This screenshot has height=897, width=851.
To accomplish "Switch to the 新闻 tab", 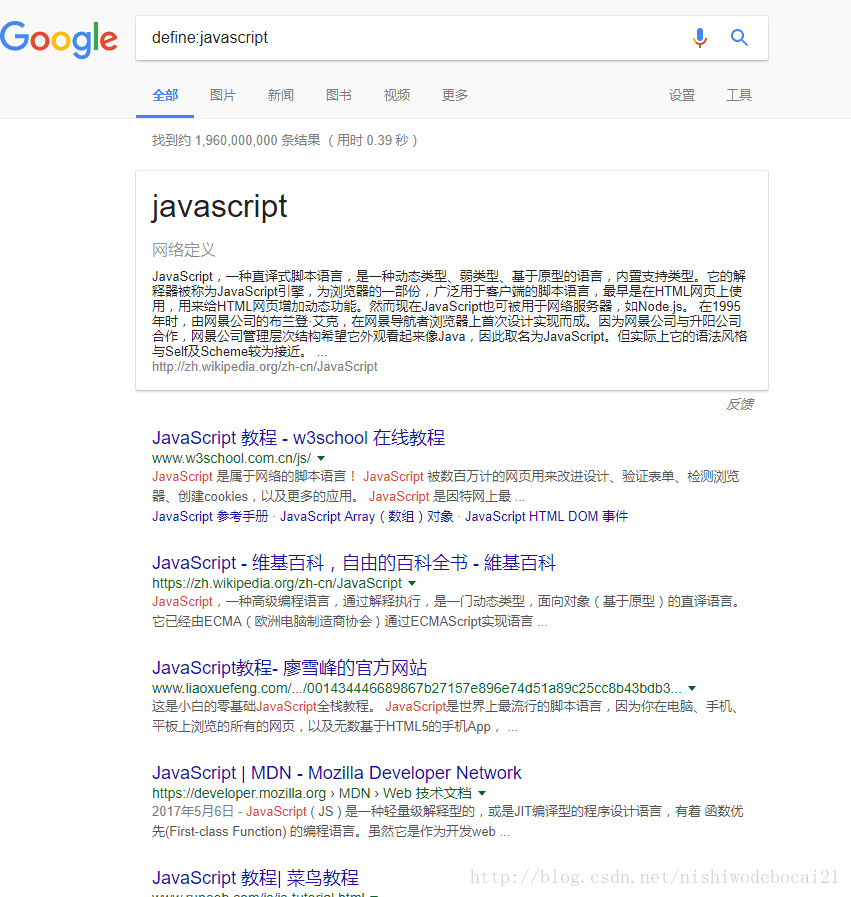I will click(x=281, y=95).
